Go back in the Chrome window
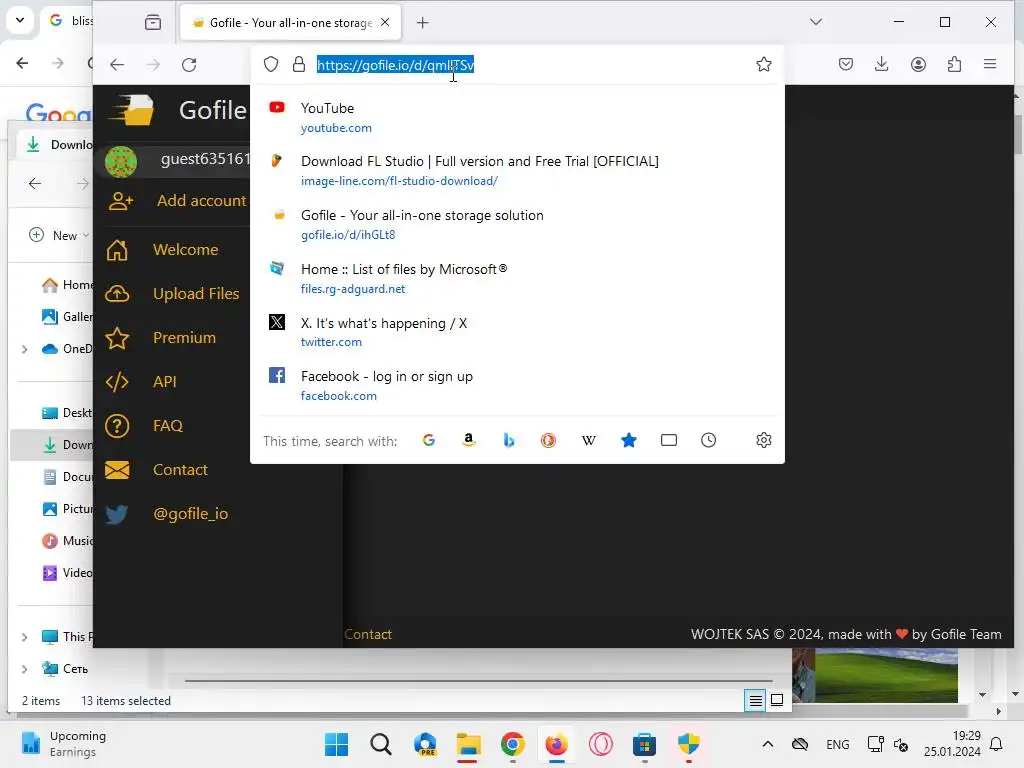Image resolution: width=1024 pixels, height=768 pixels. point(22,63)
